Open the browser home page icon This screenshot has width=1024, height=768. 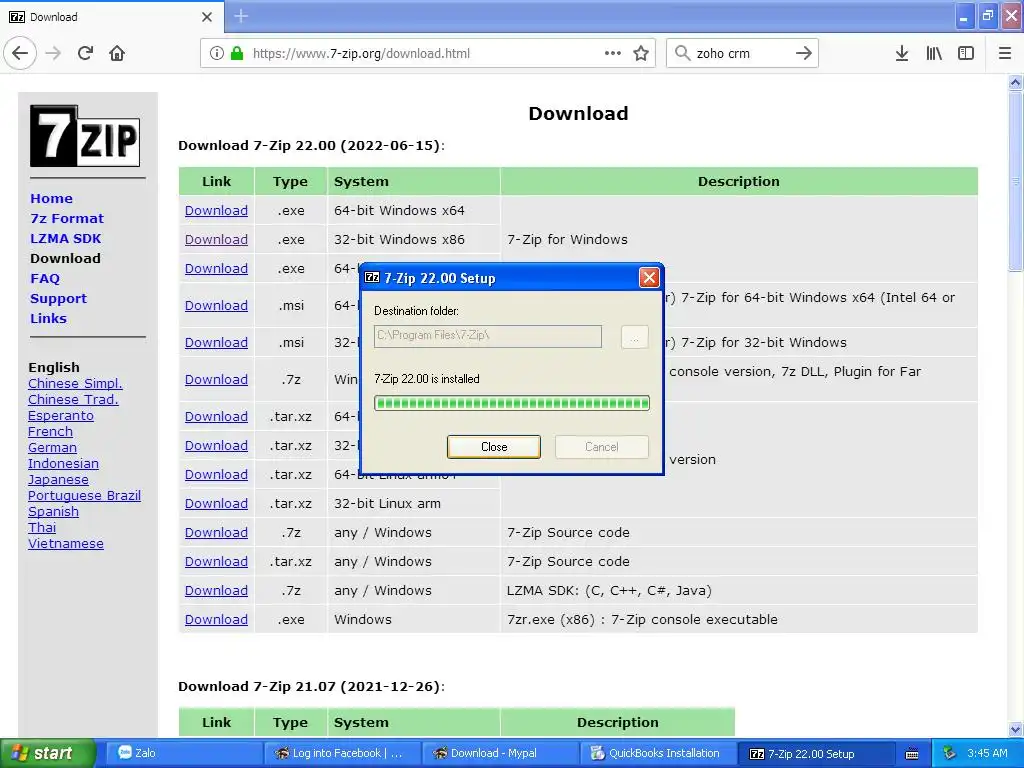117,53
